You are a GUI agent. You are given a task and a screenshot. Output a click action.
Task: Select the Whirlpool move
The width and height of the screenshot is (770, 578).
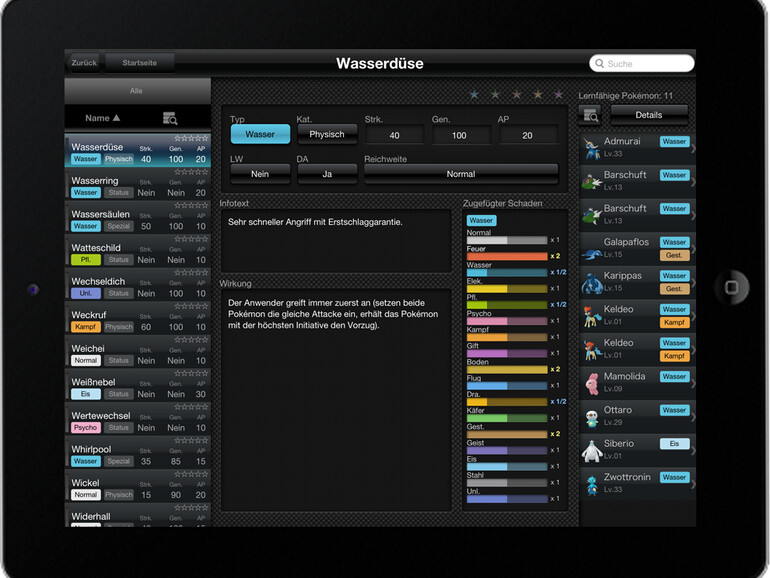pos(138,453)
